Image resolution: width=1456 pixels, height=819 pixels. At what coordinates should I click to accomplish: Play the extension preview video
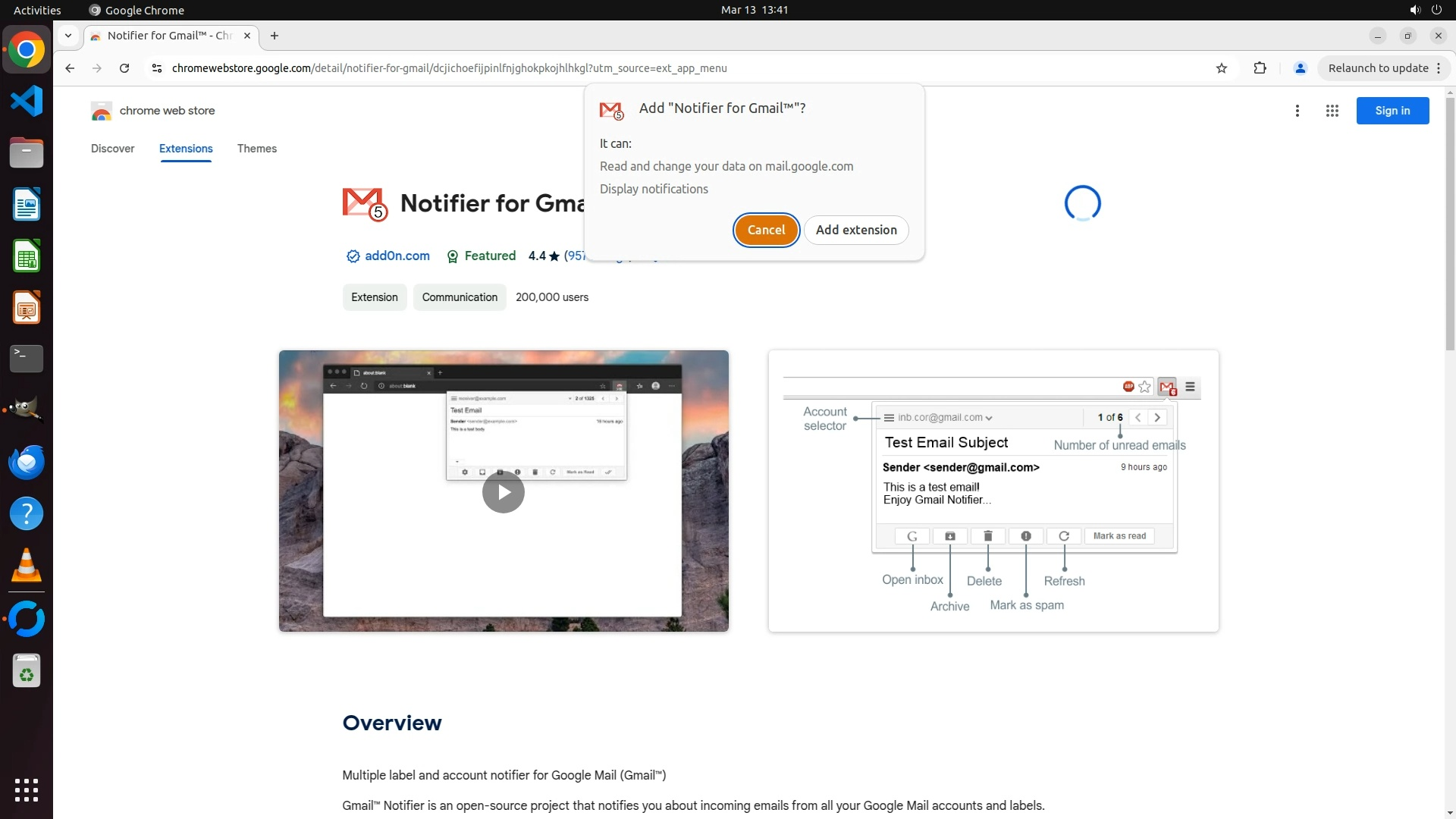(x=504, y=492)
